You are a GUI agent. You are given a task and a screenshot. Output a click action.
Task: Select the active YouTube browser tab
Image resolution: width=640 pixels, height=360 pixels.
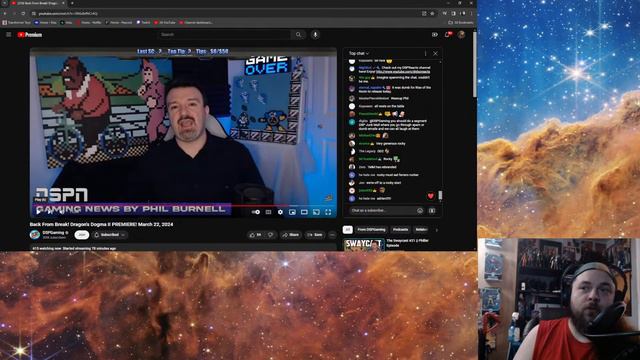pos(37,3)
